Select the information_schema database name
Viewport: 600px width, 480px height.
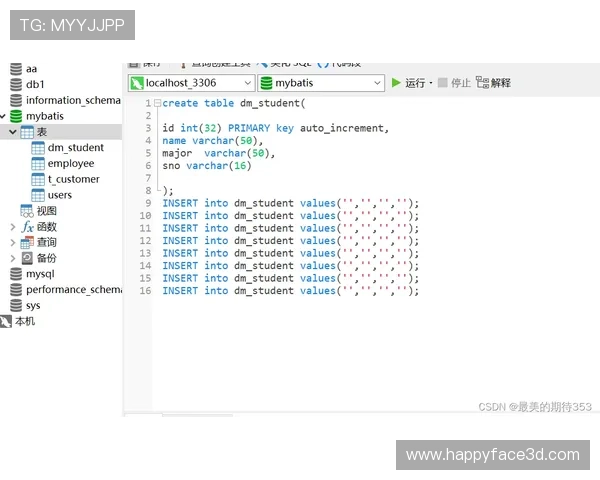point(73,100)
